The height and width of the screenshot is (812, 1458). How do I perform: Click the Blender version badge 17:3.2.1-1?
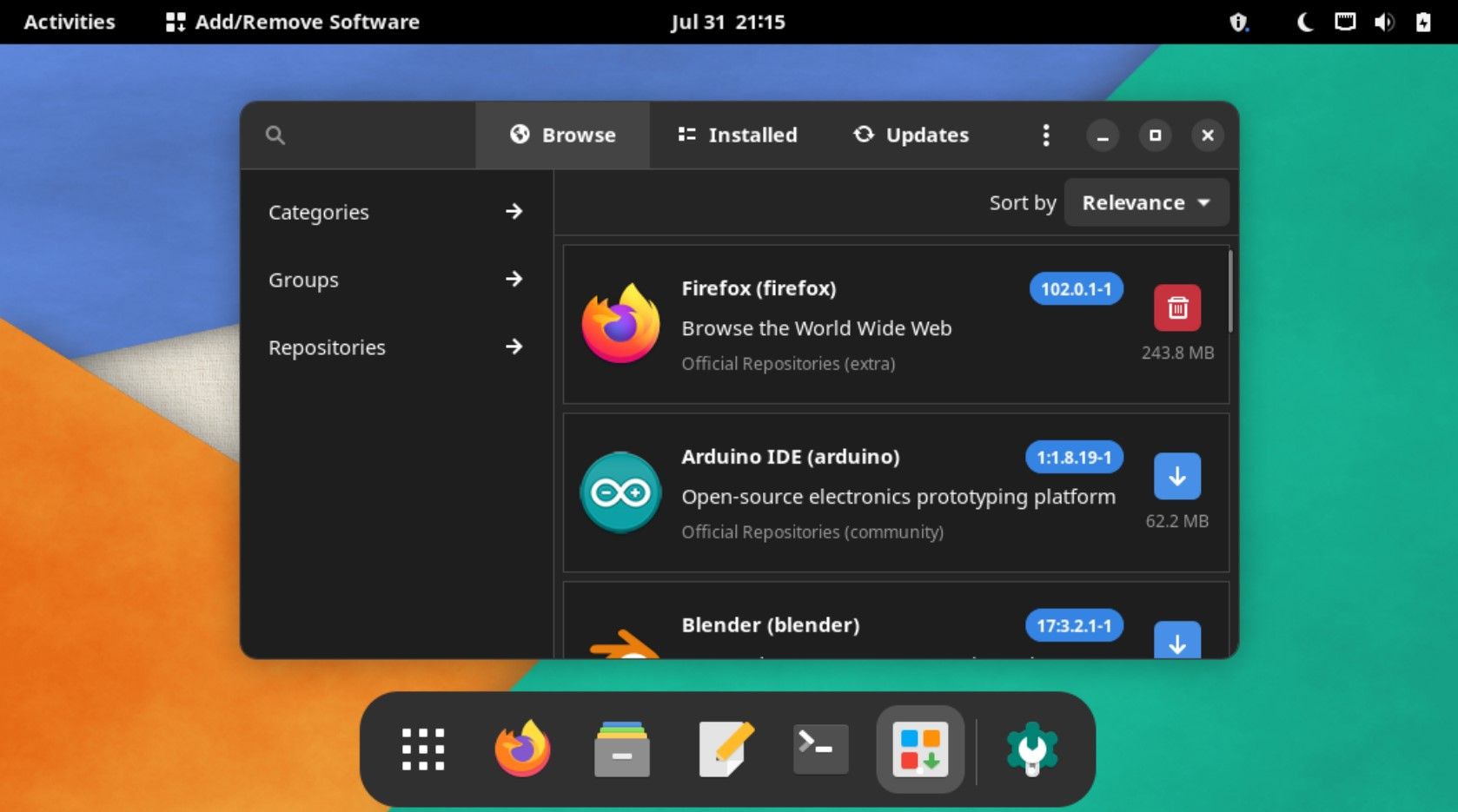1074,625
